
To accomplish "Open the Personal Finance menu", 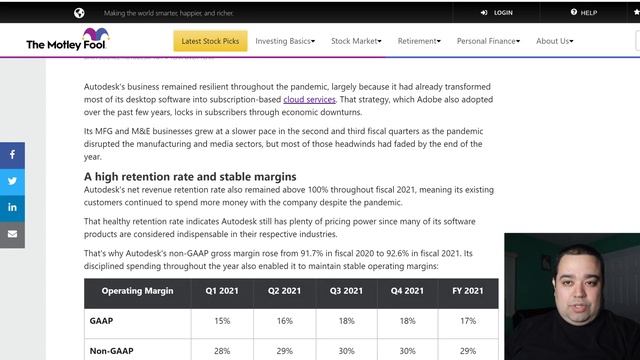I will (488, 41).
